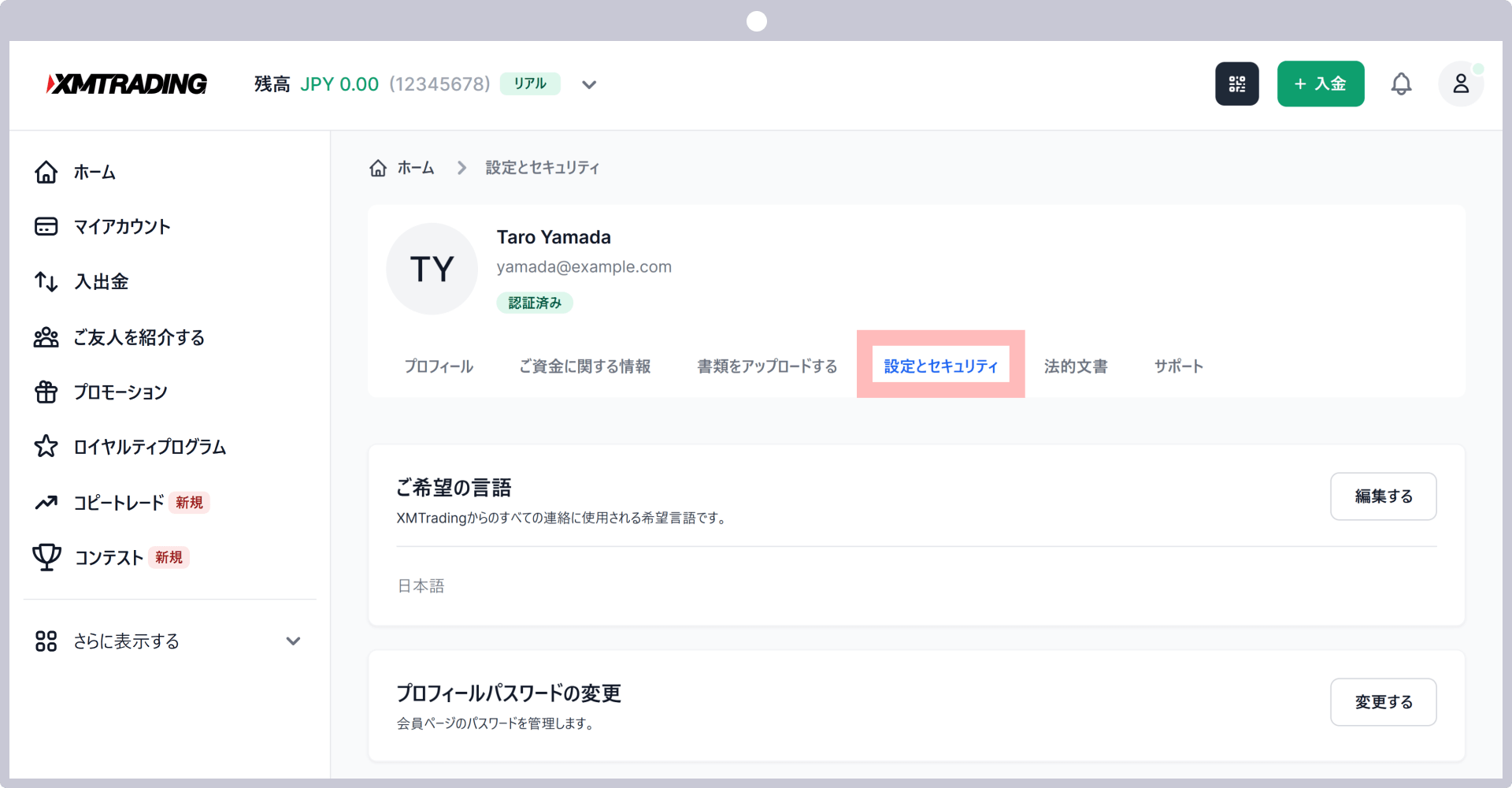Image resolution: width=1512 pixels, height=788 pixels.
Task: Open ロイヤルティプログラム in the sidebar
Action: [150, 447]
